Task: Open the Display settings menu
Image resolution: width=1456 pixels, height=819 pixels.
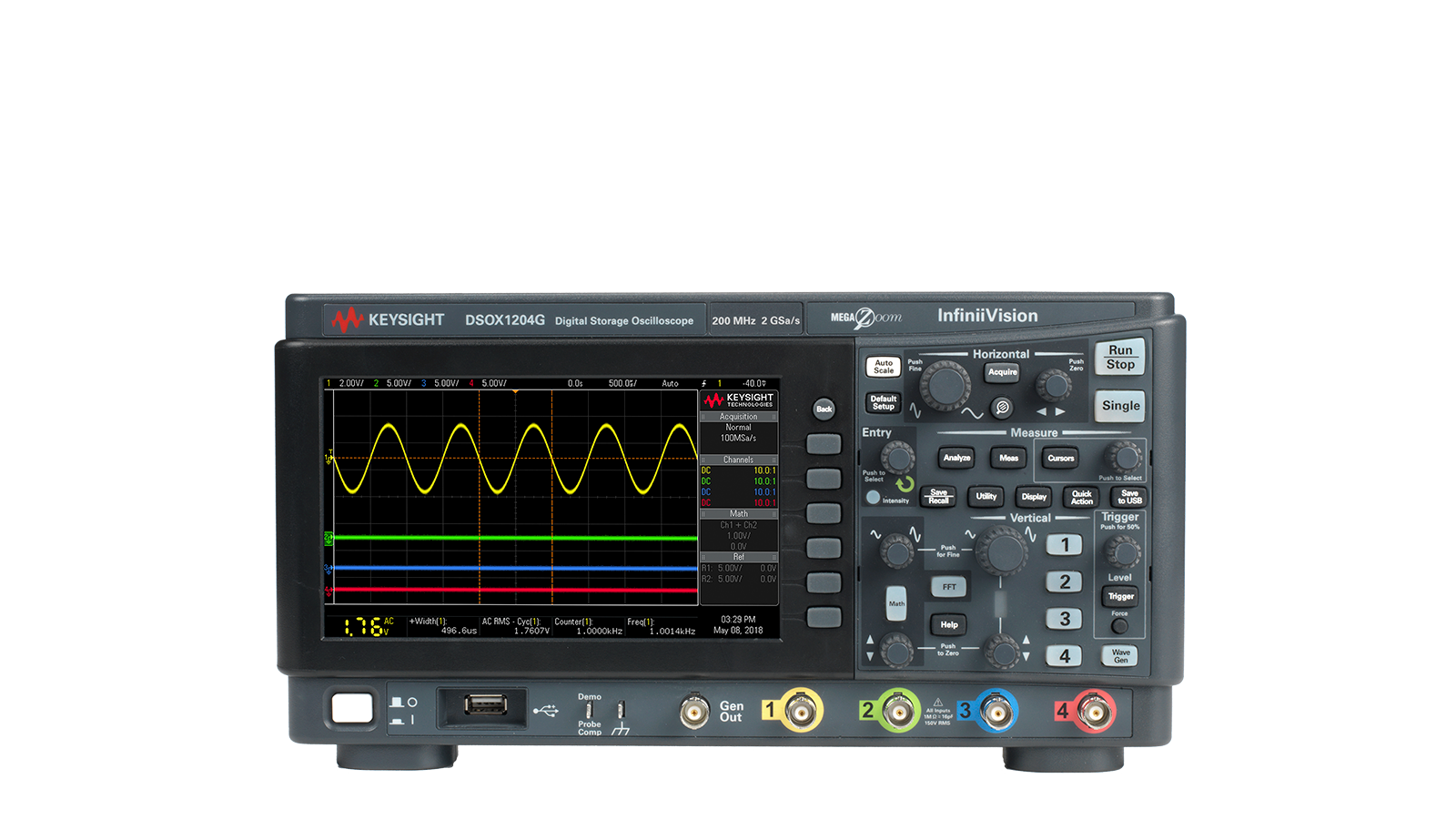Action: coord(1034,497)
